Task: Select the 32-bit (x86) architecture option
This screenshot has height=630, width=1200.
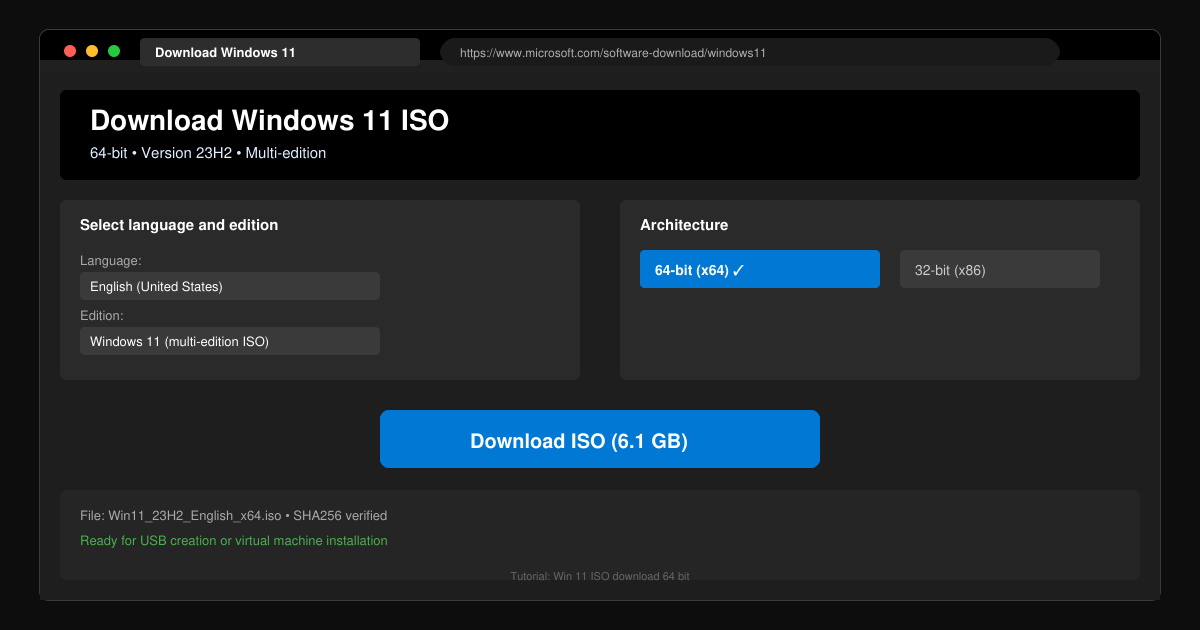Action: click(1000, 269)
